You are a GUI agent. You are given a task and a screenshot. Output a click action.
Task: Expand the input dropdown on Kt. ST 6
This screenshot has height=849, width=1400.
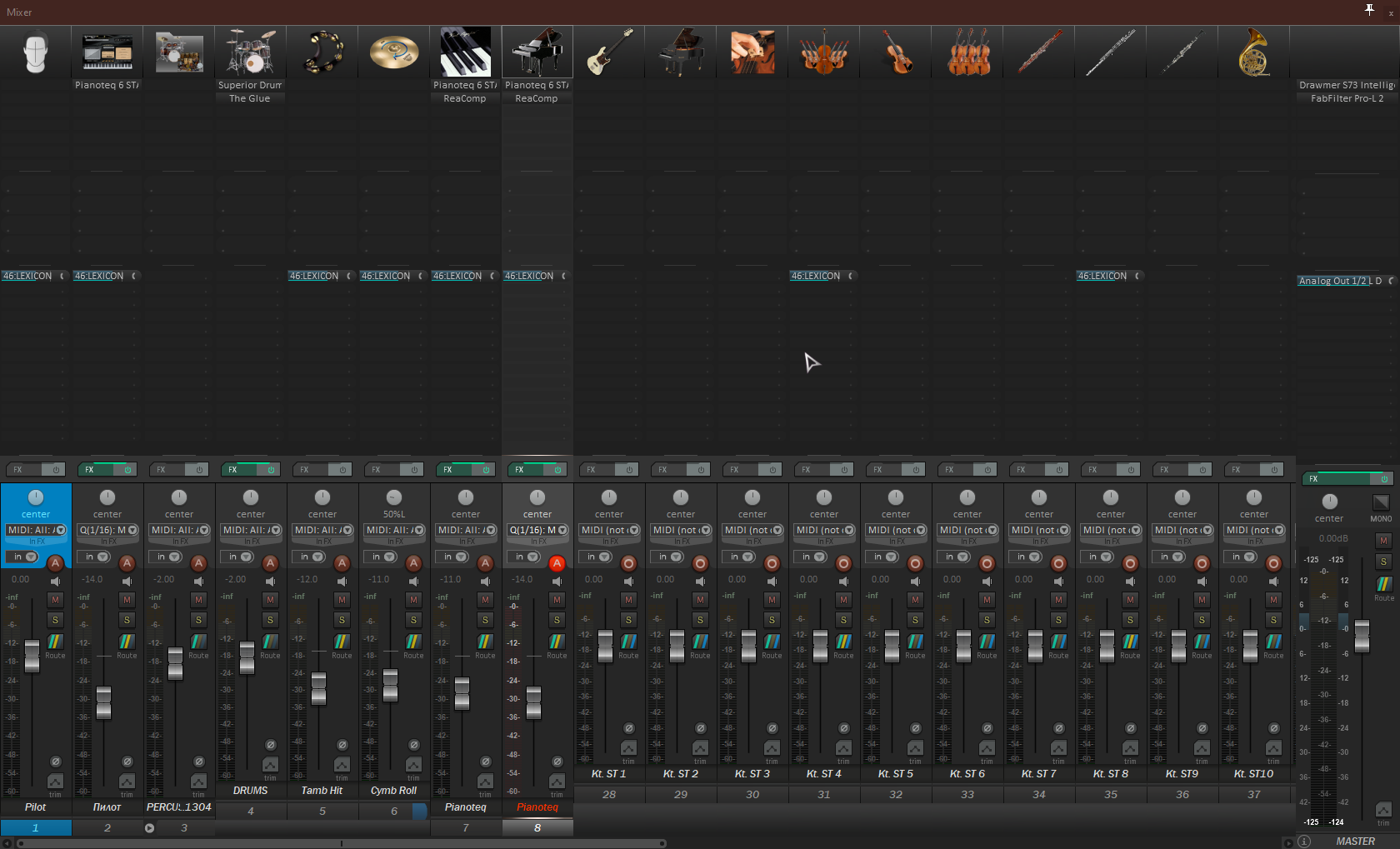(967, 530)
